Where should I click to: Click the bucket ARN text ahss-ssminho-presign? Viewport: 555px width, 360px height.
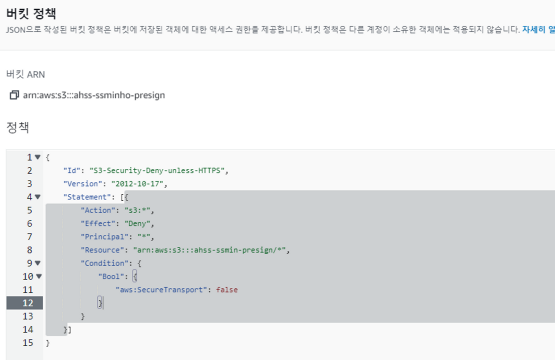point(94,95)
